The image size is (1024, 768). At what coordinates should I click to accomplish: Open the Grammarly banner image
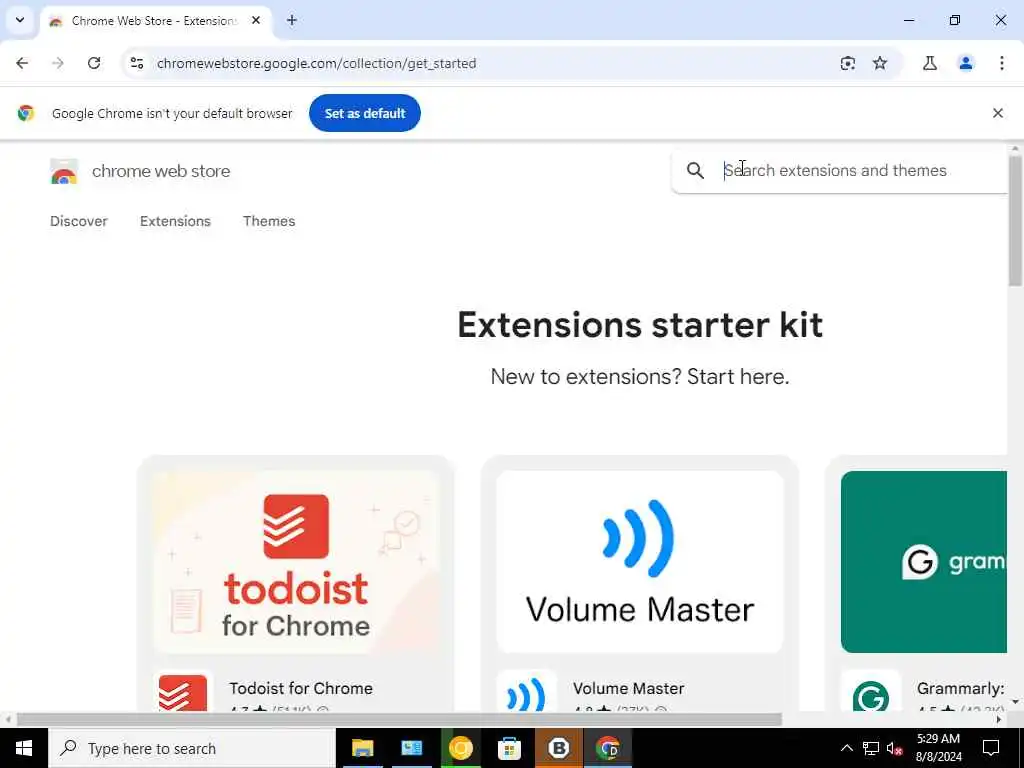[x=923, y=562]
